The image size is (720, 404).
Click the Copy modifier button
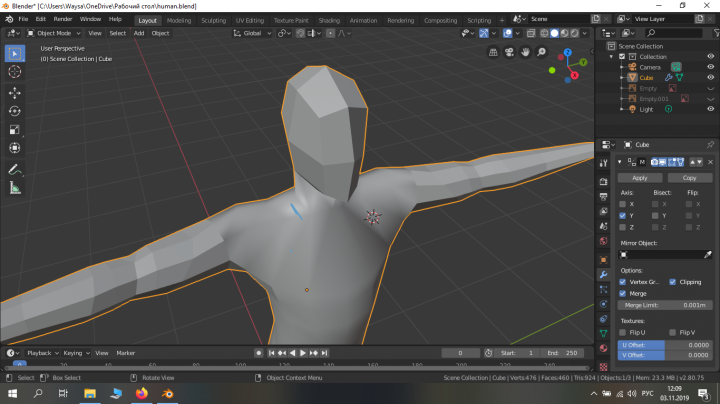click(x=689, y=178)
